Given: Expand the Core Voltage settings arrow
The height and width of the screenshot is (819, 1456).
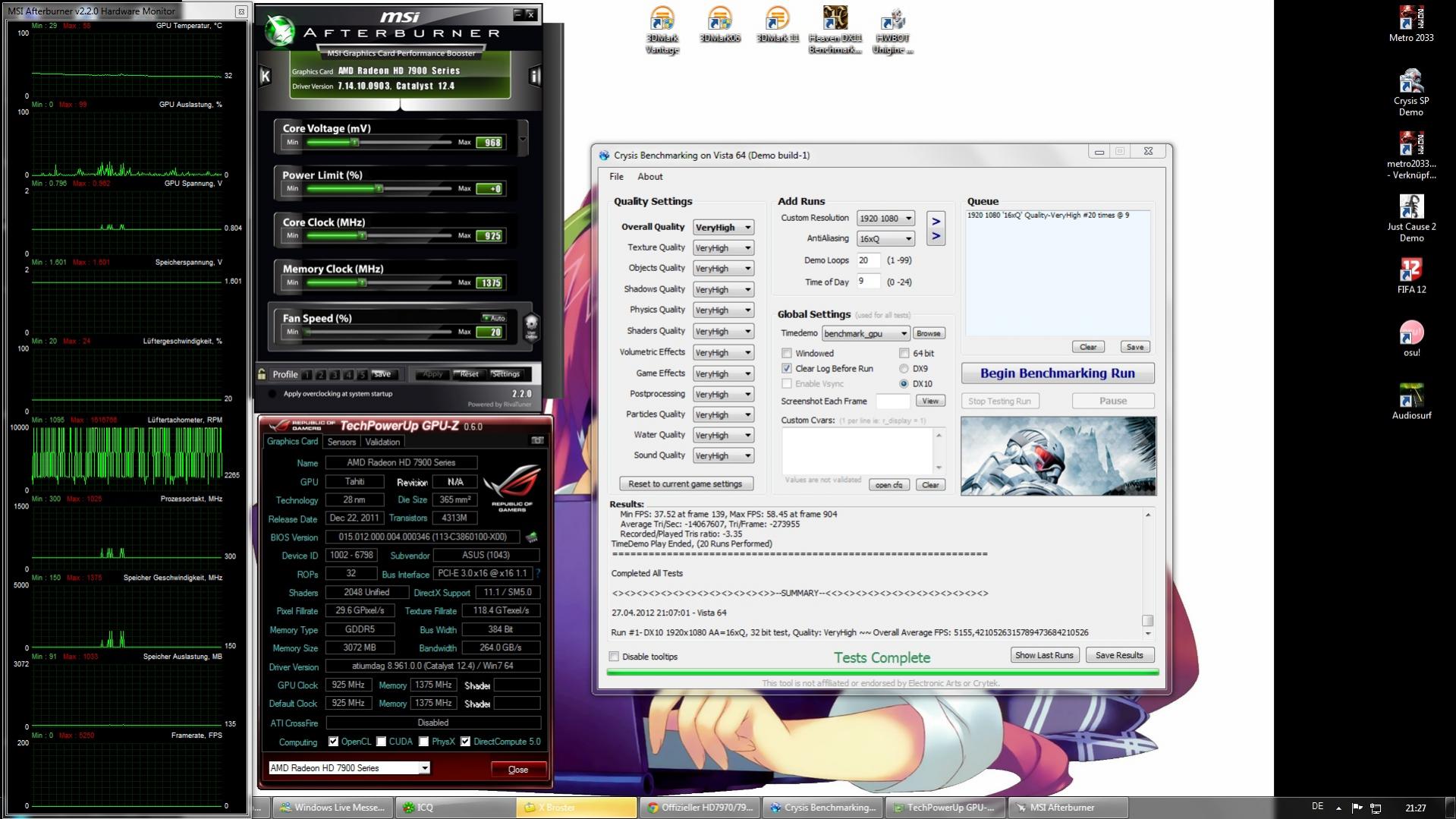Looking at the screenshot, I should tap(522, 140).
